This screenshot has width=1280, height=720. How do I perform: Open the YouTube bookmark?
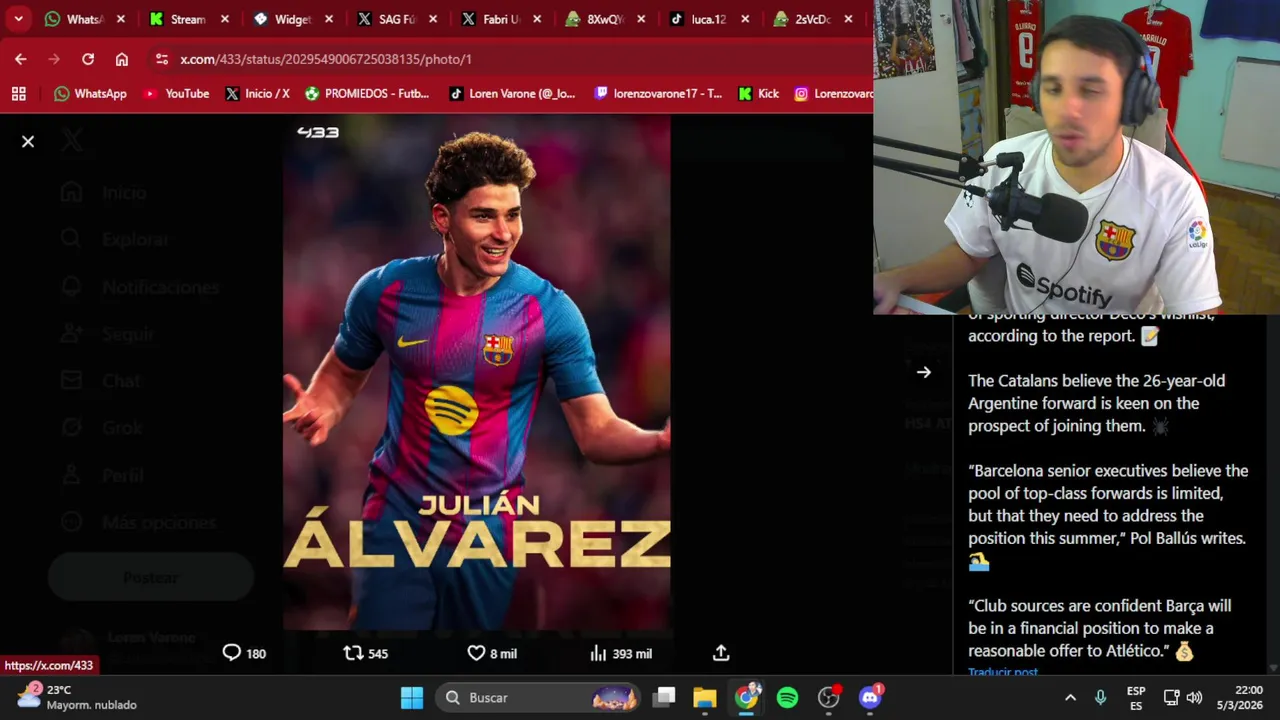(176, 93)
